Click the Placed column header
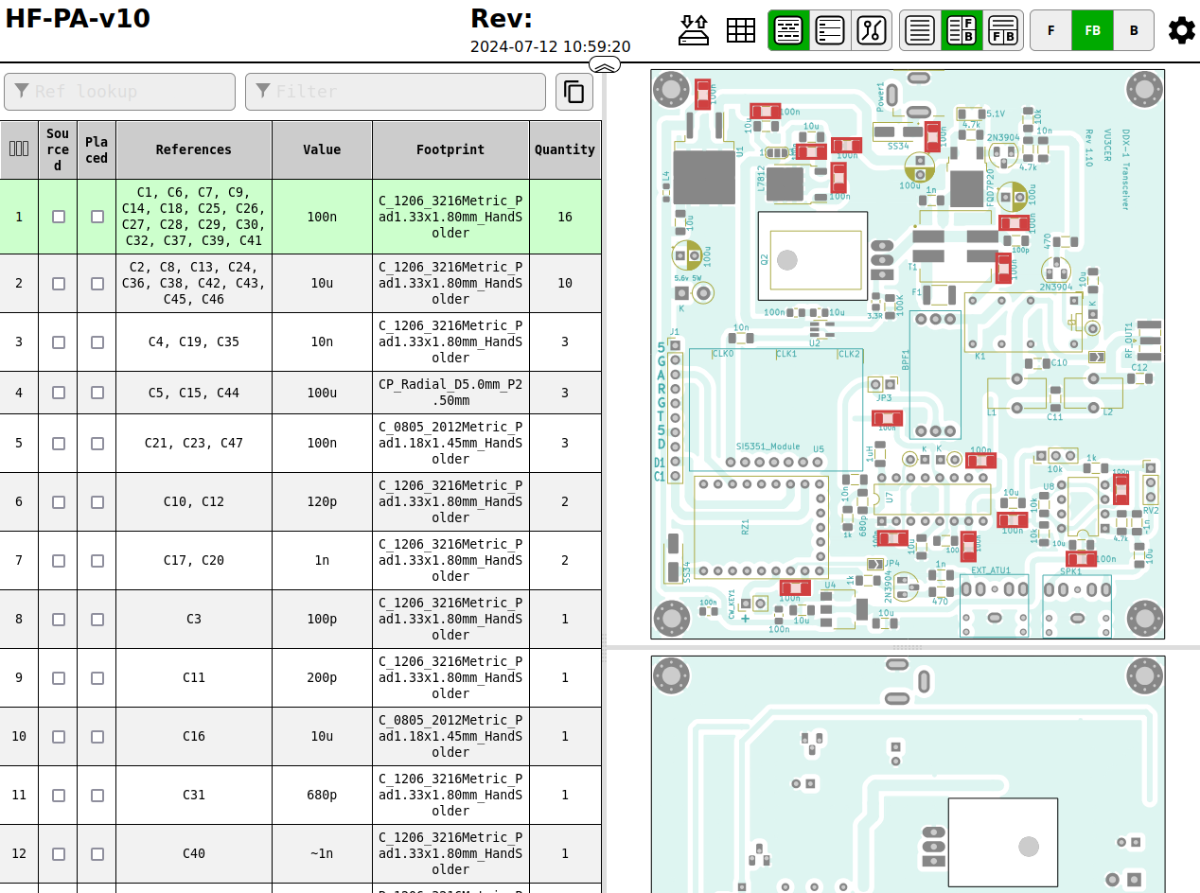Screen dimensions: 1200x893 coord(96,150)
